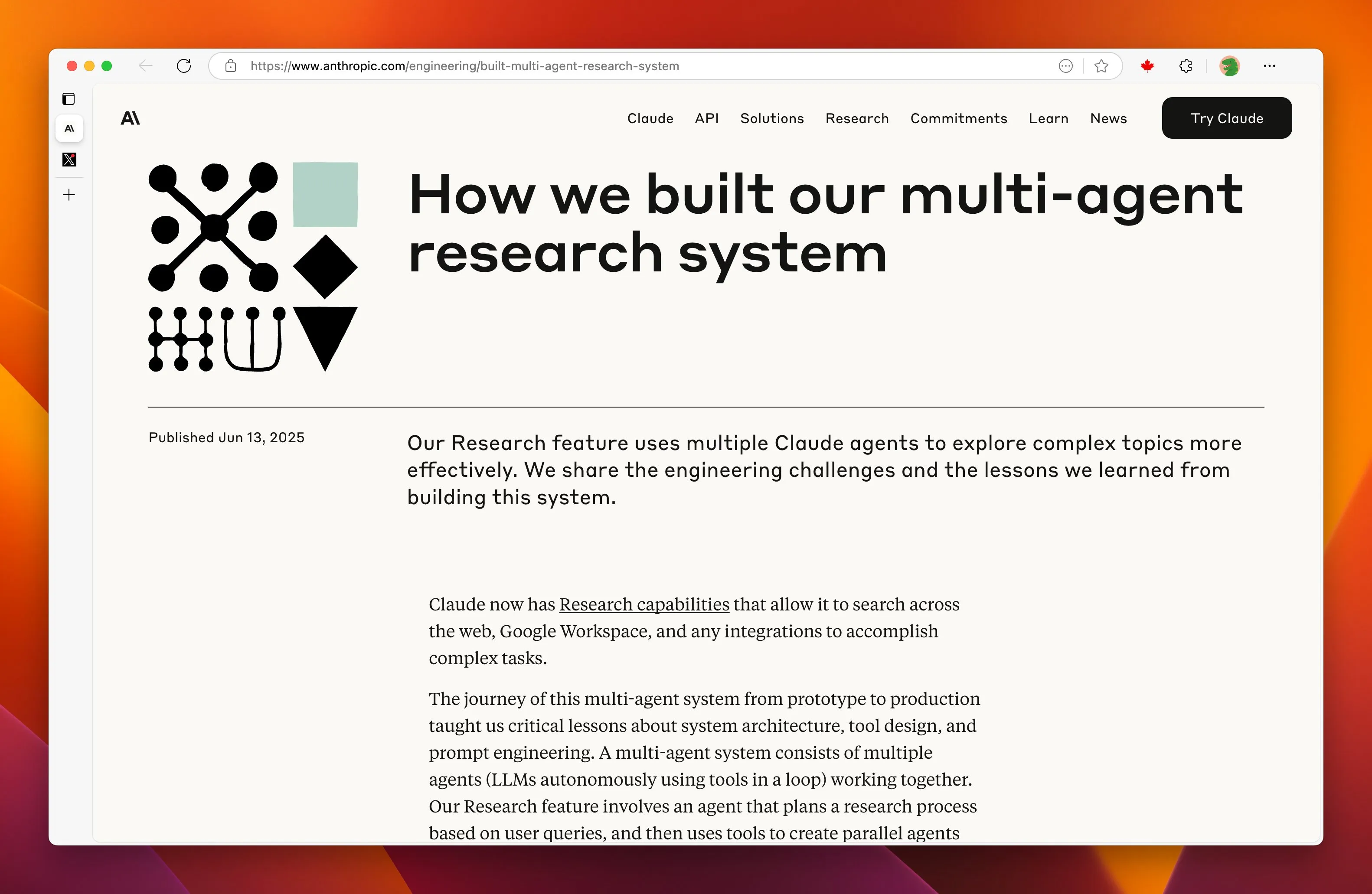Open the Claude navigation menu
This screenshot has height=894, width=1372.
point(650,118)
